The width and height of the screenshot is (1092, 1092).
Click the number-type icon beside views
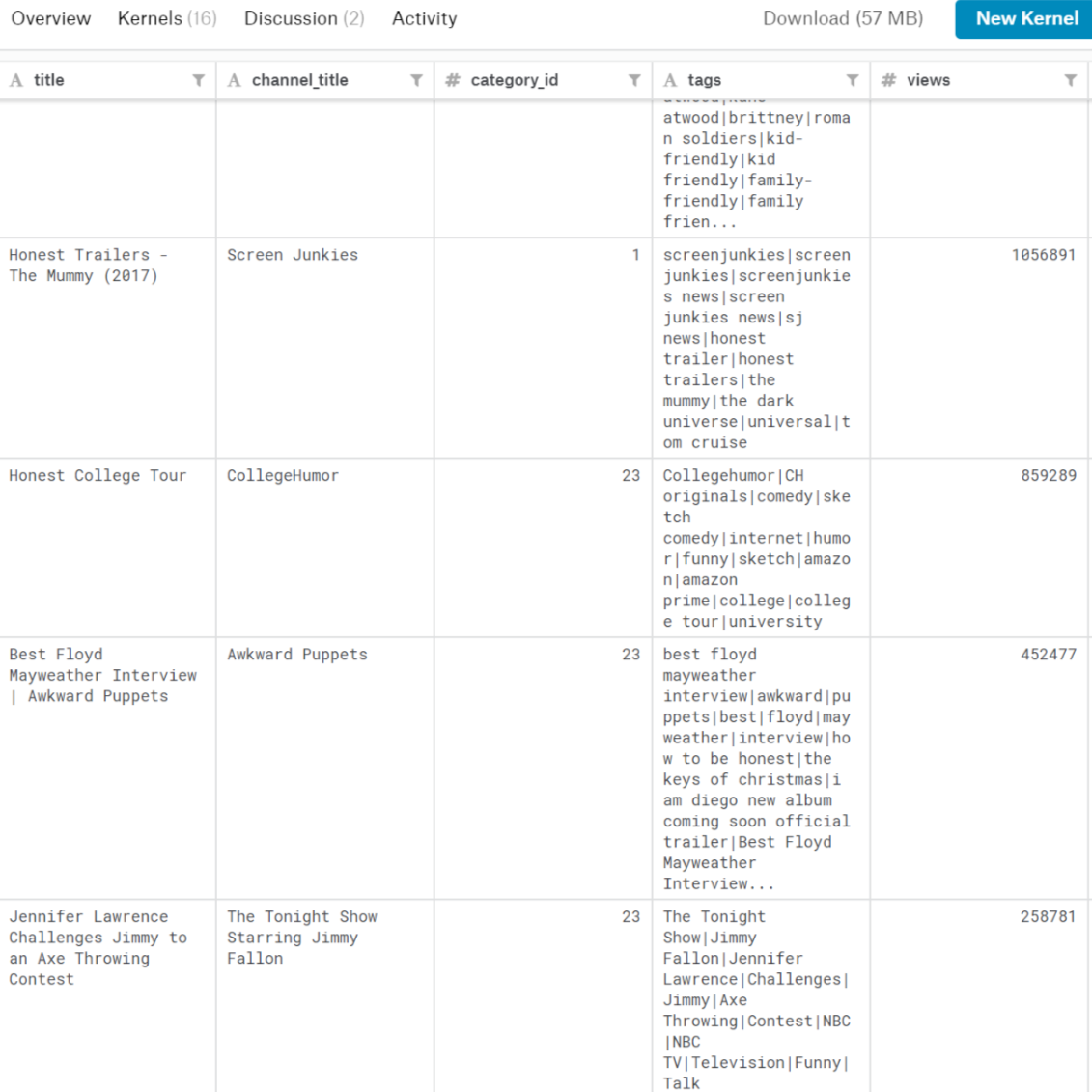point(888,81)
